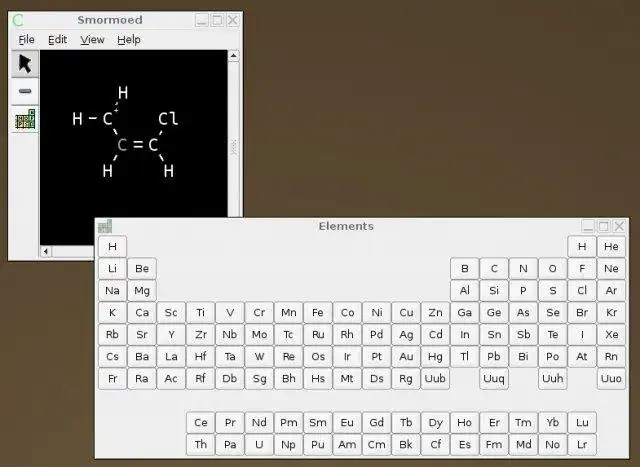640x467 pixels.
Task: Choose Sodium (Na) element button
Action: [112, 291]
